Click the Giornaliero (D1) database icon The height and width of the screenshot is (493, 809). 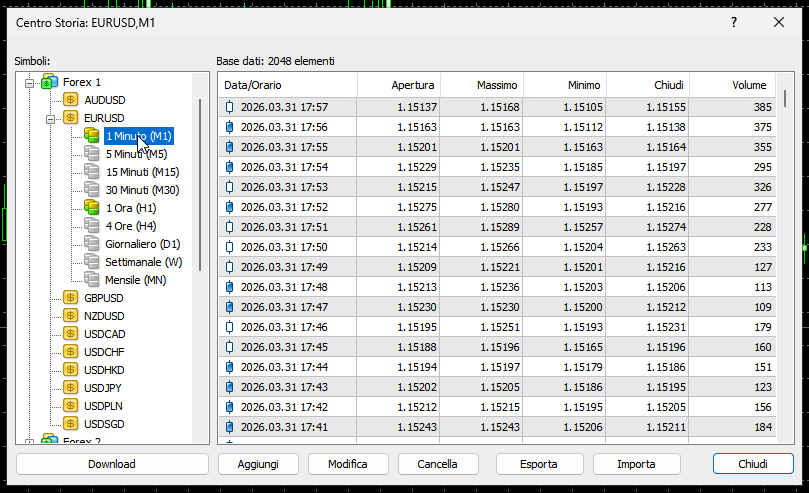tap(91, 244)
